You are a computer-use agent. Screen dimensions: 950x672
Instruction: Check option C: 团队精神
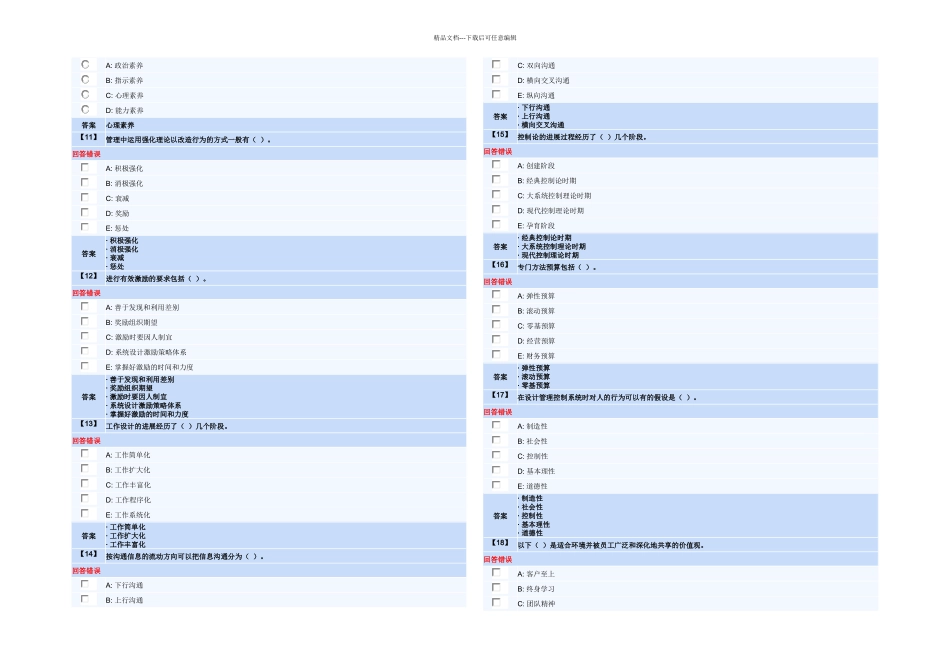pyautogui.click(x=496, y=603)
